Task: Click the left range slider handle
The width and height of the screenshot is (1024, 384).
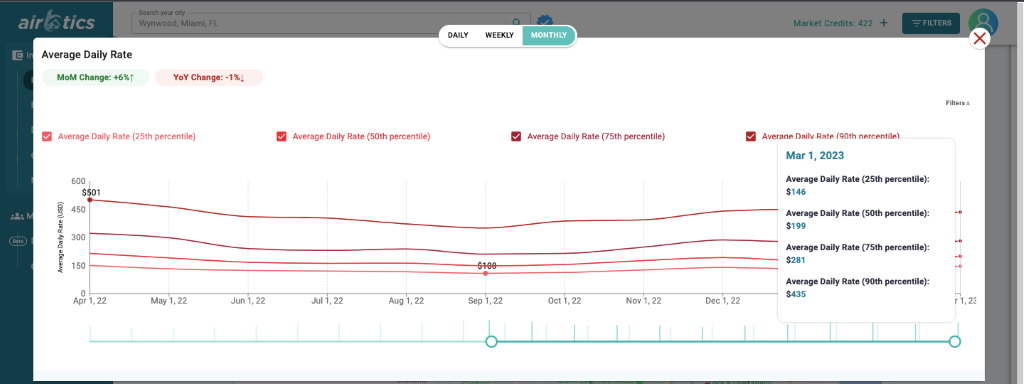Action: pos(492,341)
